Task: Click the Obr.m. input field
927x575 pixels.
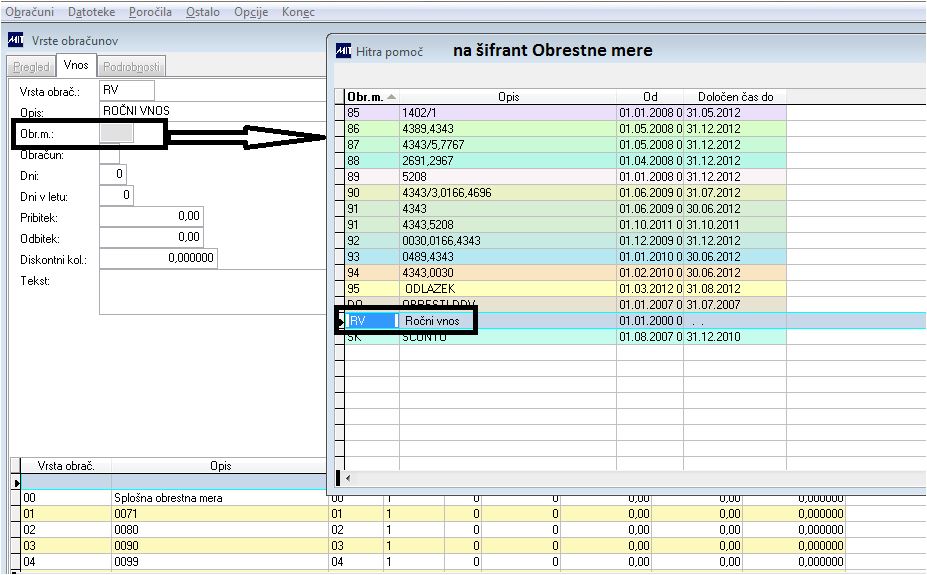Action: 116,134
